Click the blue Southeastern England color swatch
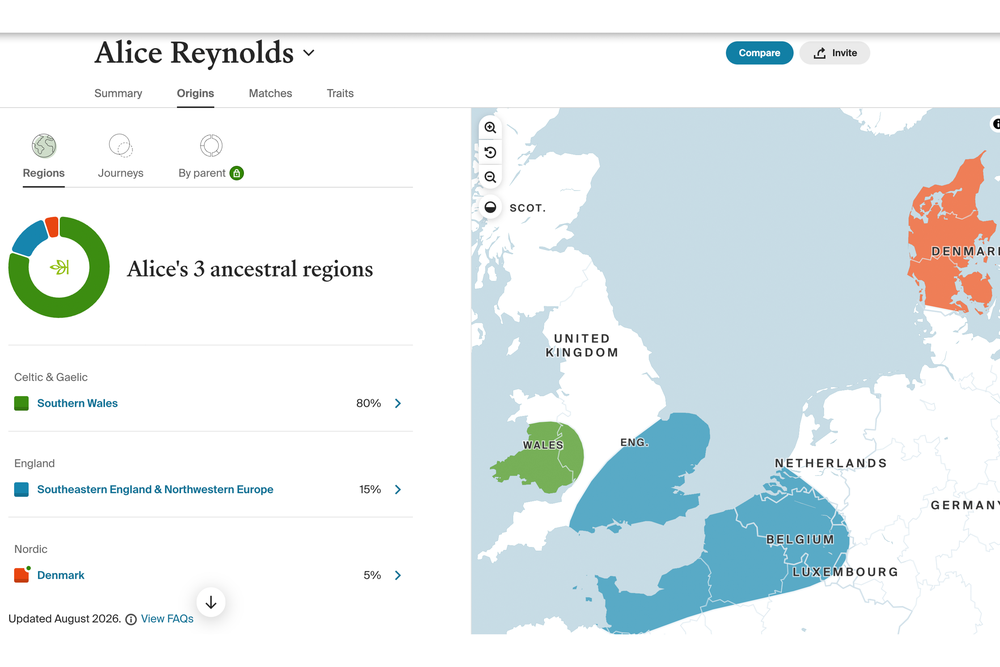 click(22, 489)
